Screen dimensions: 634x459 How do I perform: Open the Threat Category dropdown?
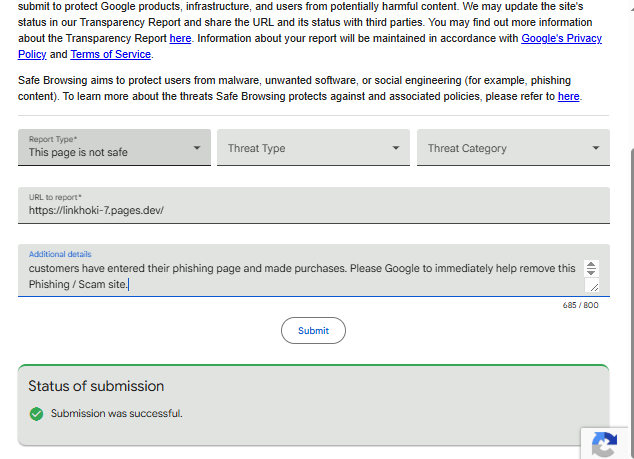513,148
